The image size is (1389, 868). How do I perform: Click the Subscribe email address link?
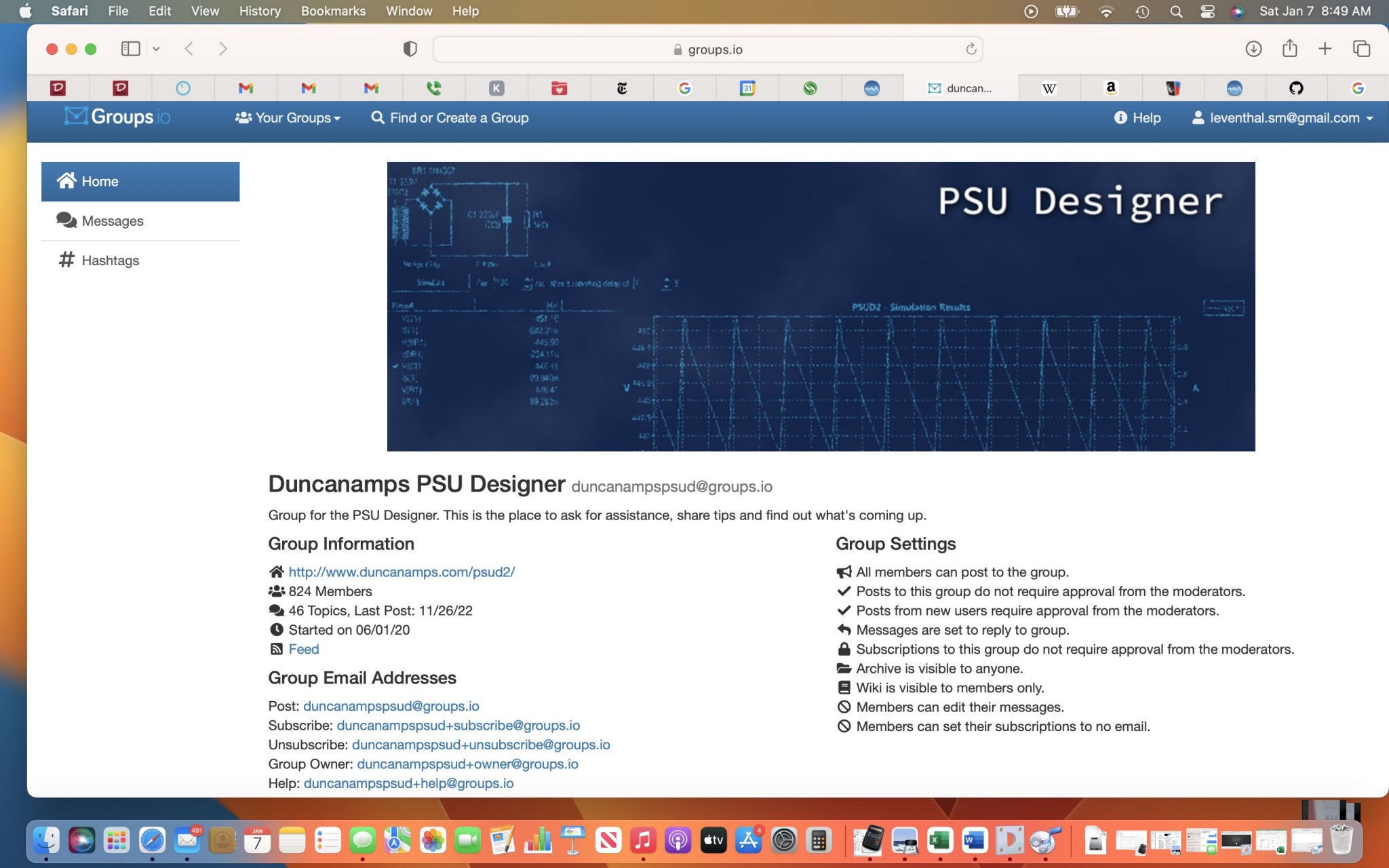458,726
